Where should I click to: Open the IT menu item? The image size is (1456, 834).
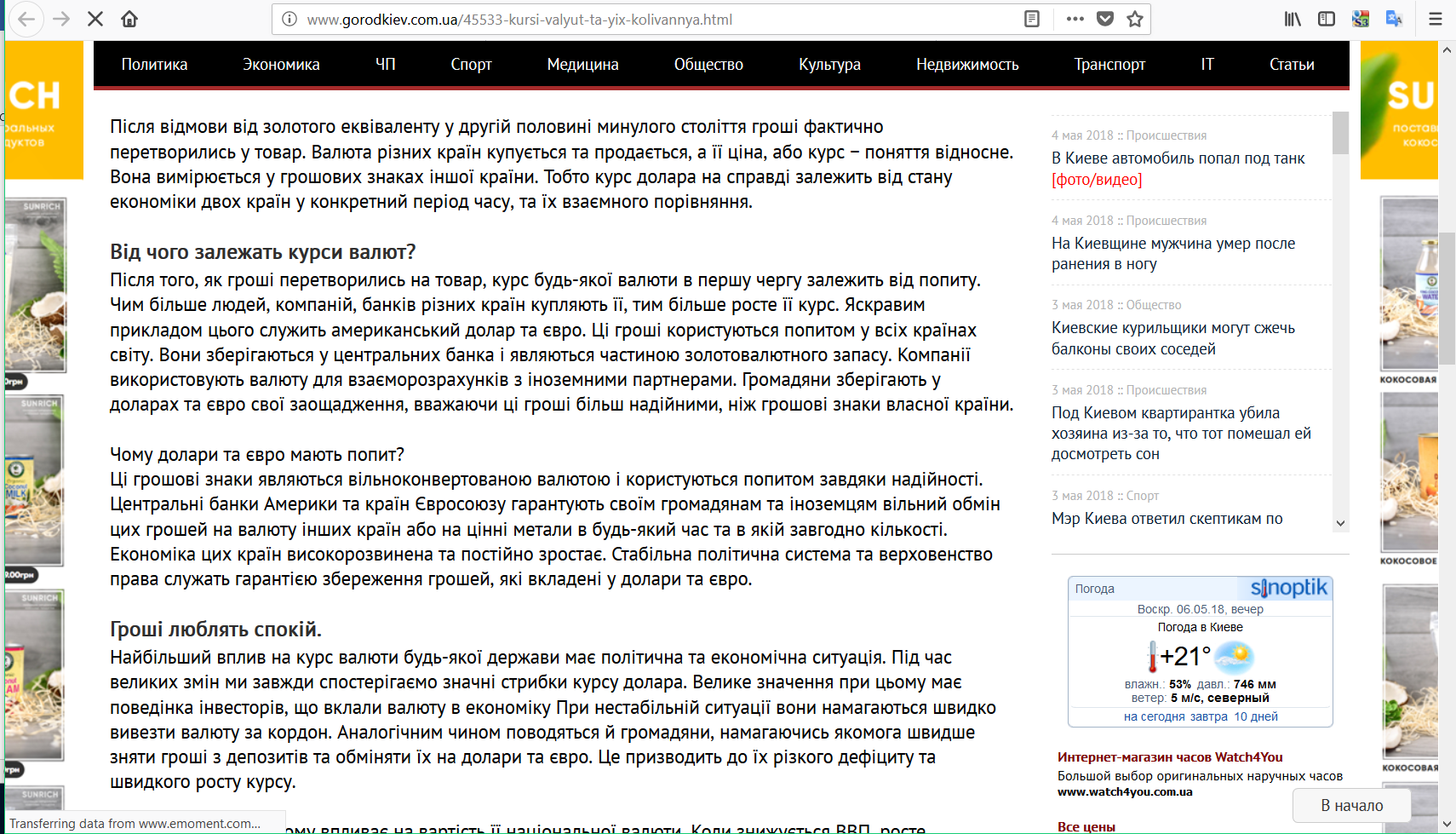[1207, 64]
